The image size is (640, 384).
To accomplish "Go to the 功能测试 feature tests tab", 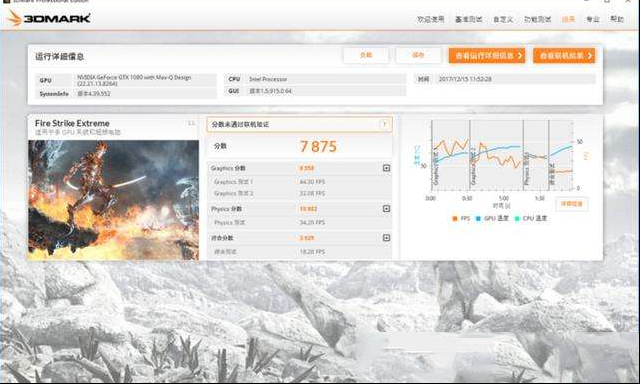I will 537,19.
